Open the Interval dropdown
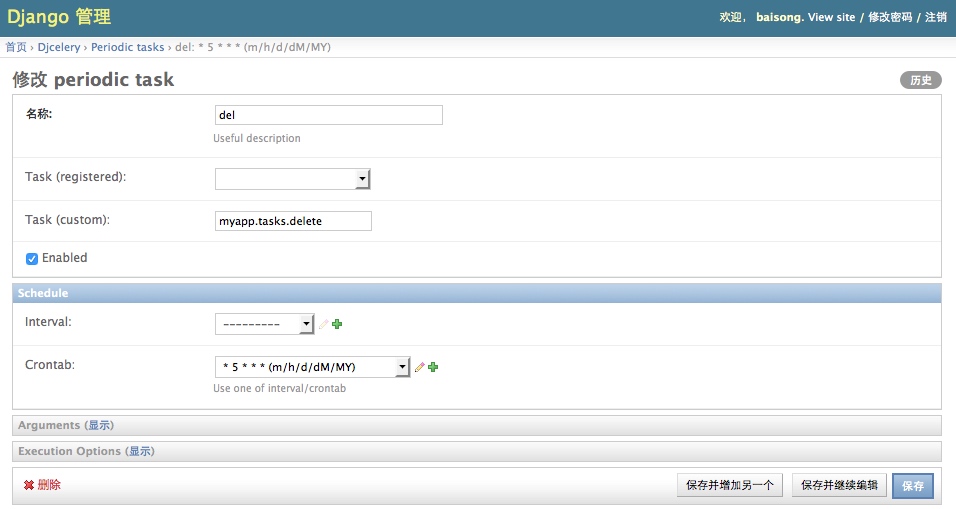 pos(264,324)
